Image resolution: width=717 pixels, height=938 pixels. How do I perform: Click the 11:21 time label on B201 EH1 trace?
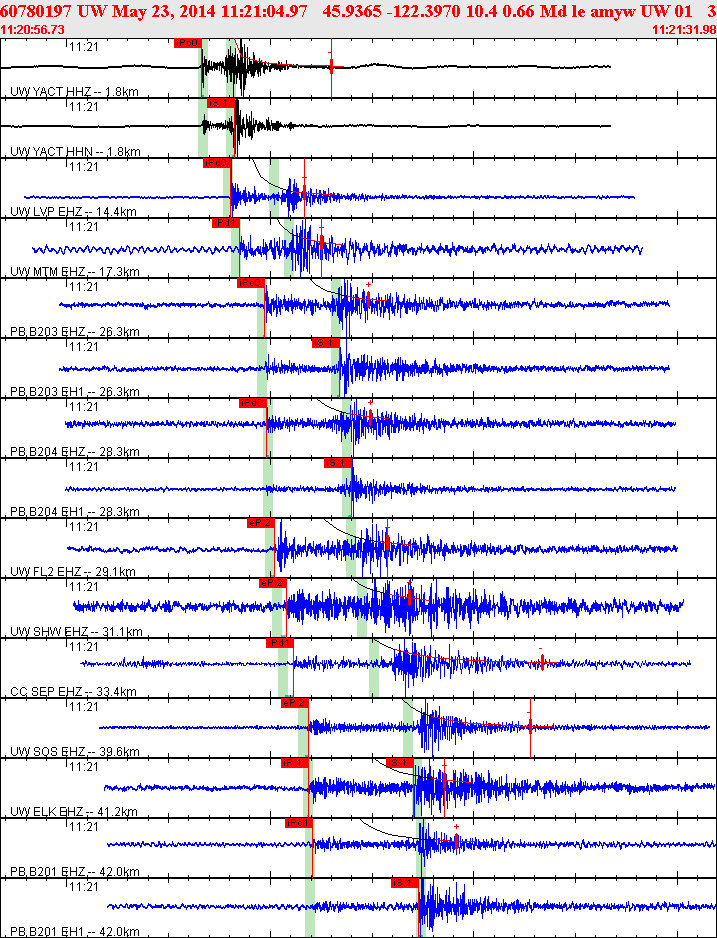(x=84, y=887)
